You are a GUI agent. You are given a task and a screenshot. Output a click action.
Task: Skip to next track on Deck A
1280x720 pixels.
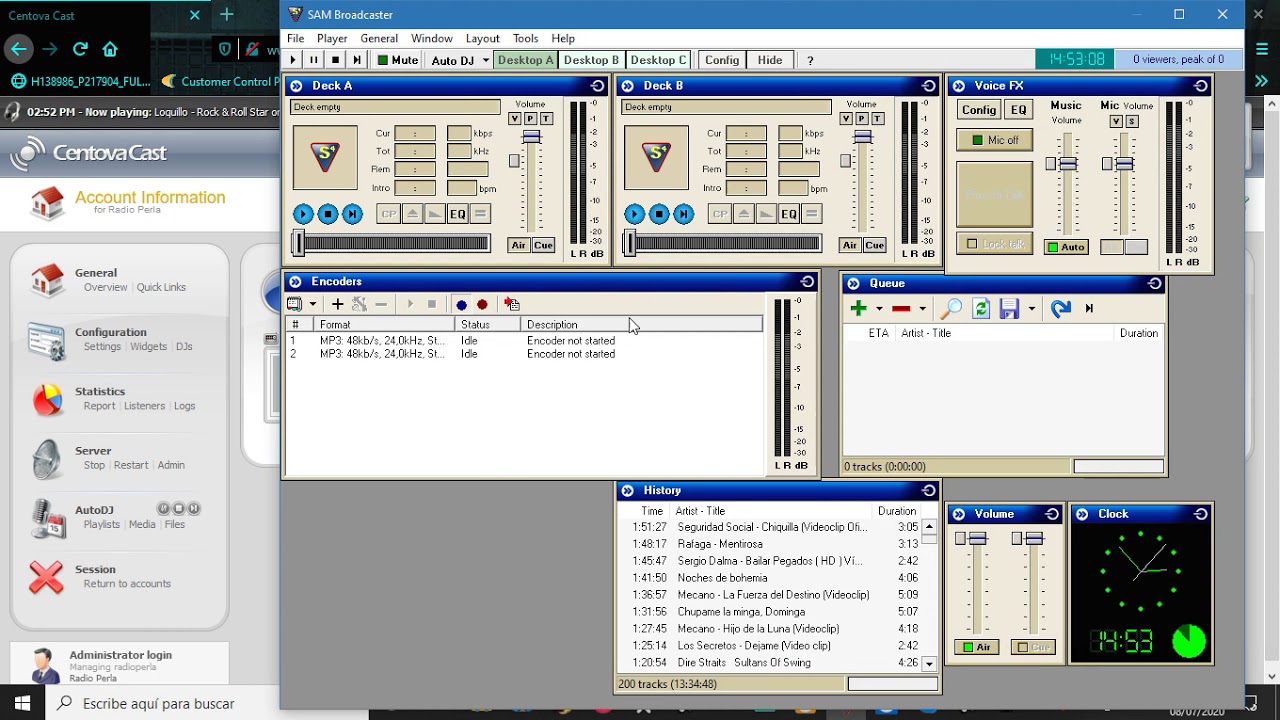tap(352, 214)
